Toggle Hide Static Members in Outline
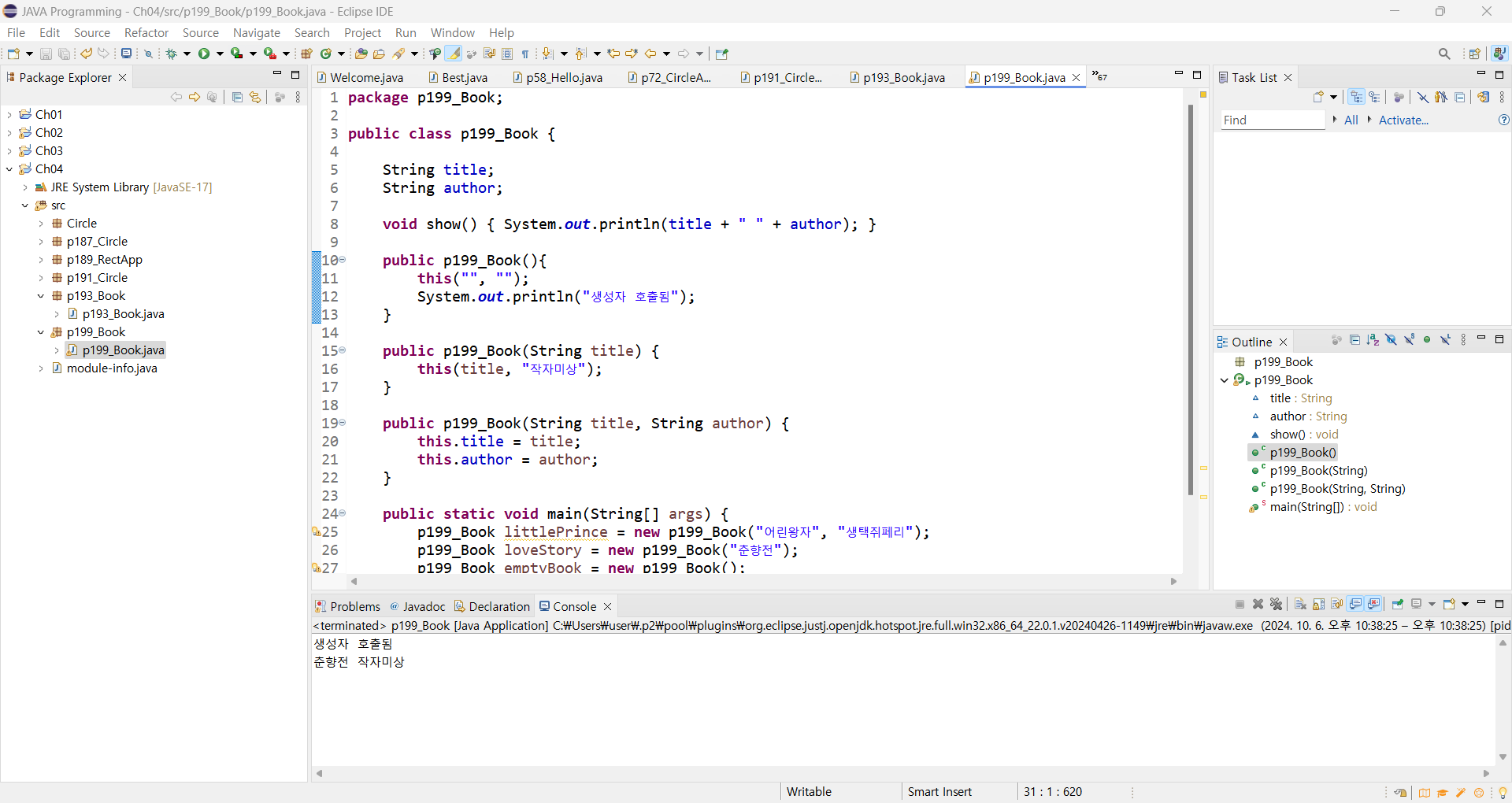This screenshot has width=1512, height=803. click(1409, 340)
